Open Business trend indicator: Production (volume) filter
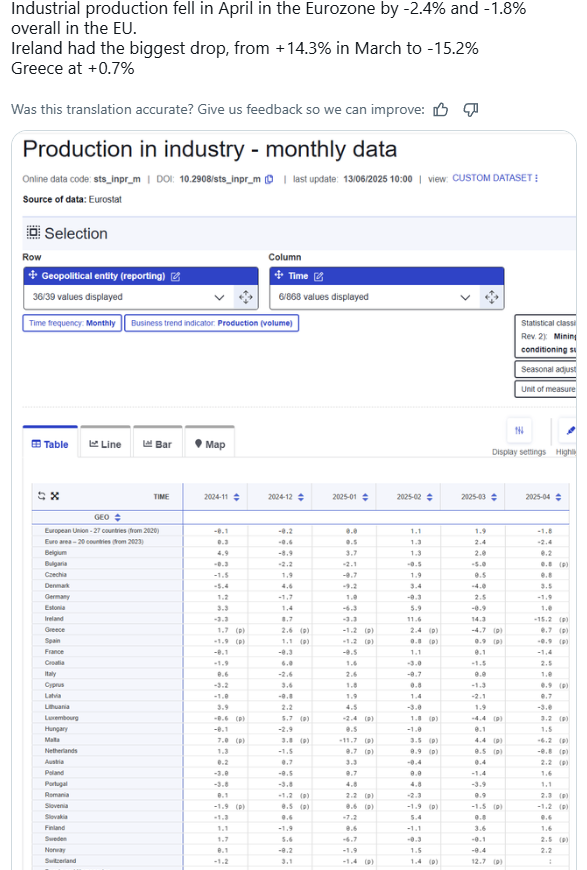Viewport: 587px width, 870px height. [211, 323]
